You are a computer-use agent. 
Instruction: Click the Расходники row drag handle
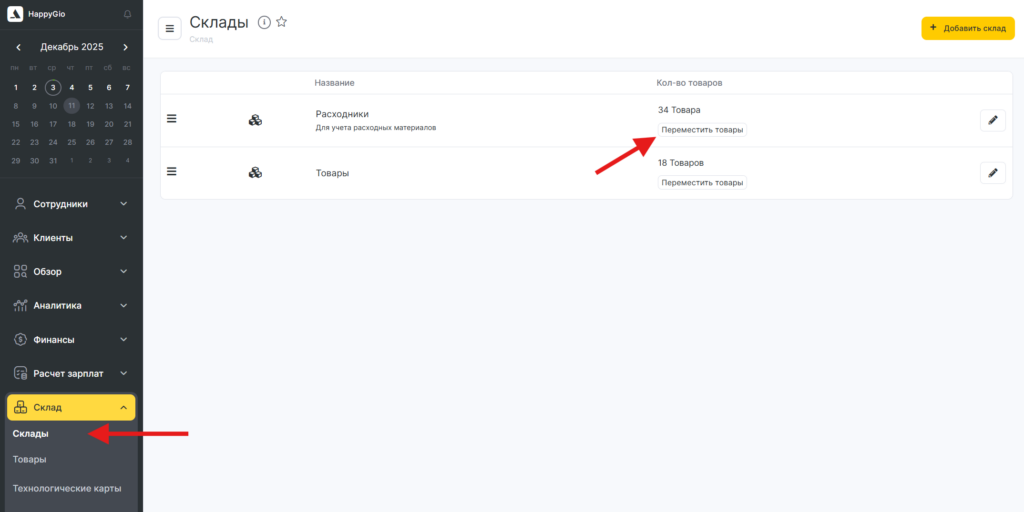tap(171, 119)
